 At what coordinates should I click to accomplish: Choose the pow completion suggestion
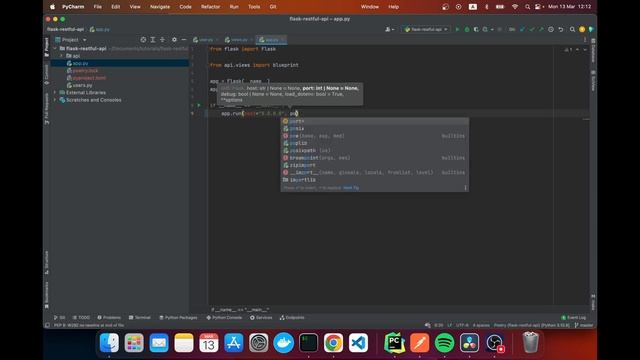click(x=374, y=136)
